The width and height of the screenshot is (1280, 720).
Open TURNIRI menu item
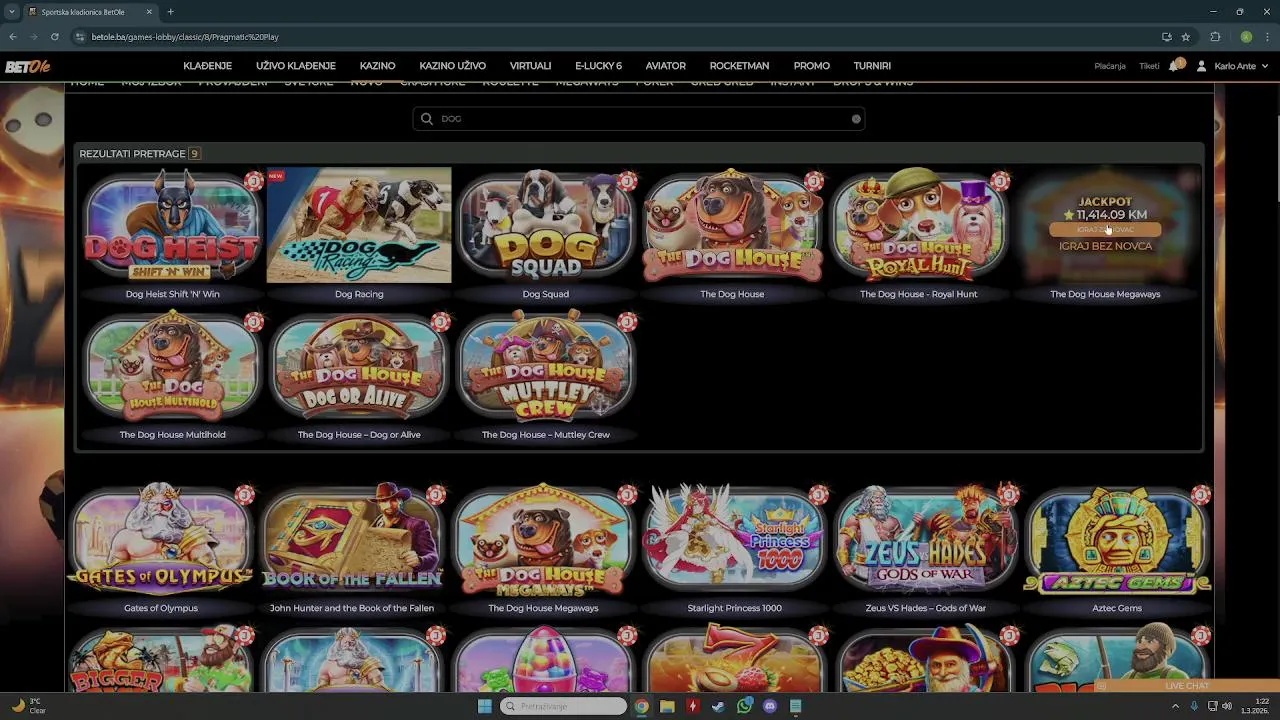coord(872,66)
